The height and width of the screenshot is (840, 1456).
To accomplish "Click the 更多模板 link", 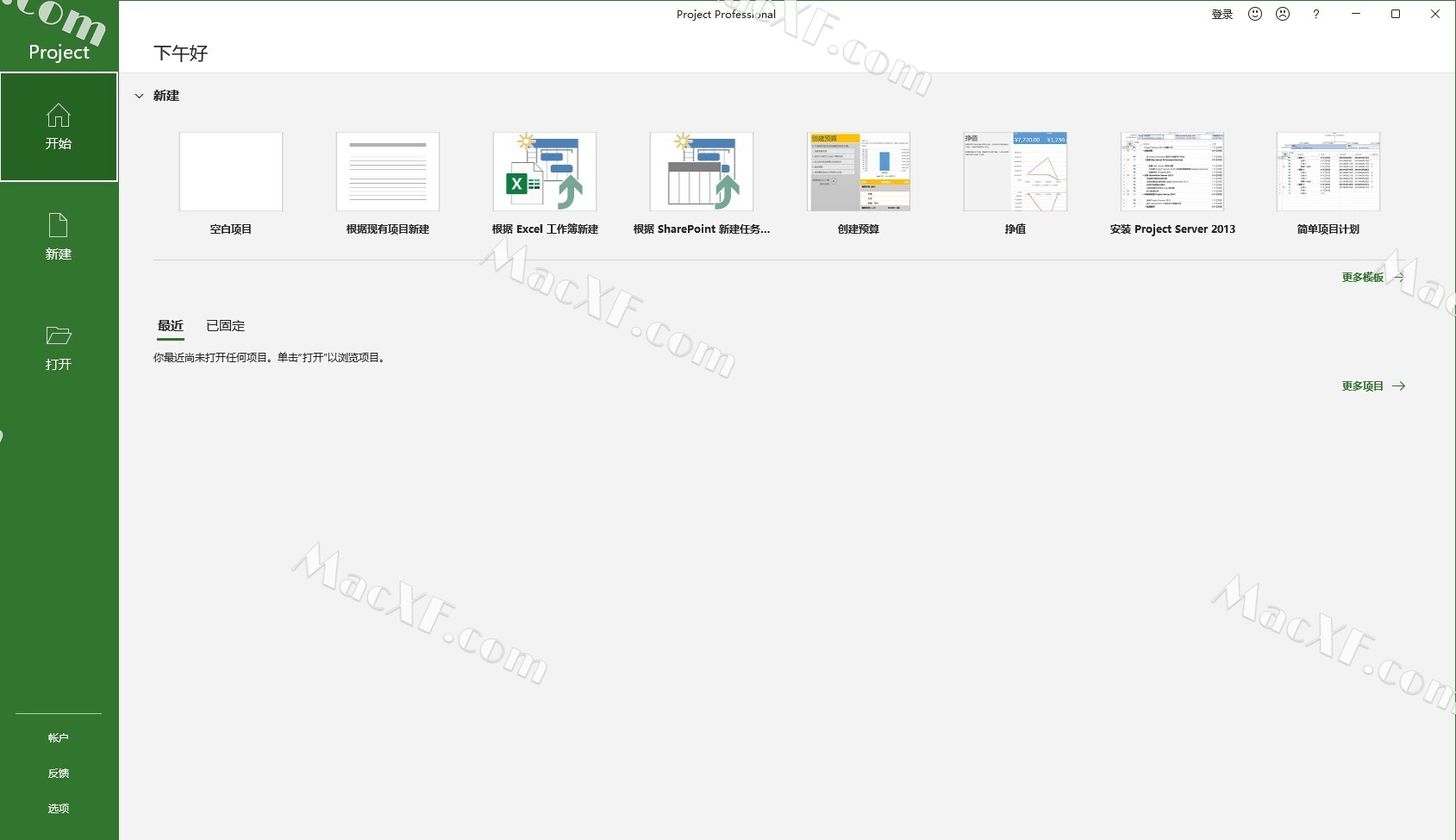I will pos(1373,277).
